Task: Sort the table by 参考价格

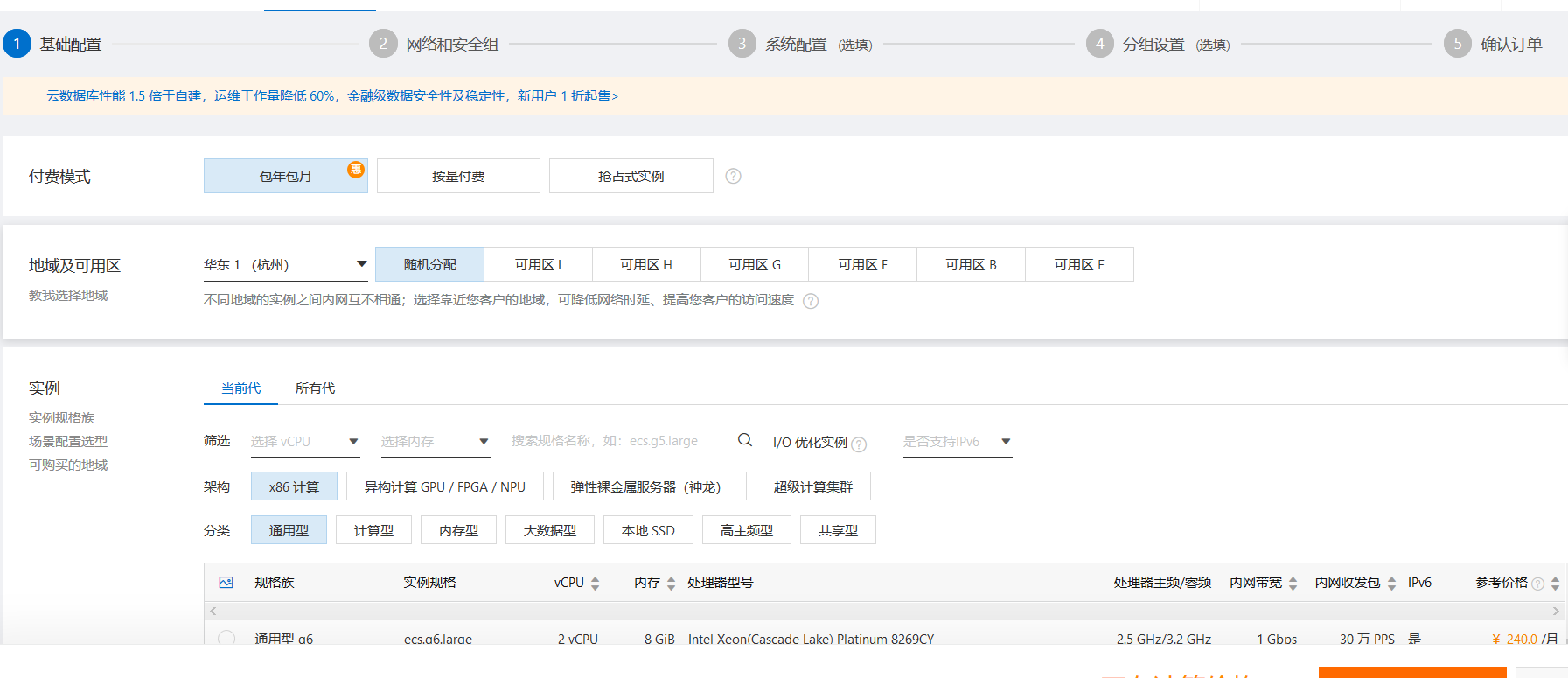Action: coord(1555,583)
